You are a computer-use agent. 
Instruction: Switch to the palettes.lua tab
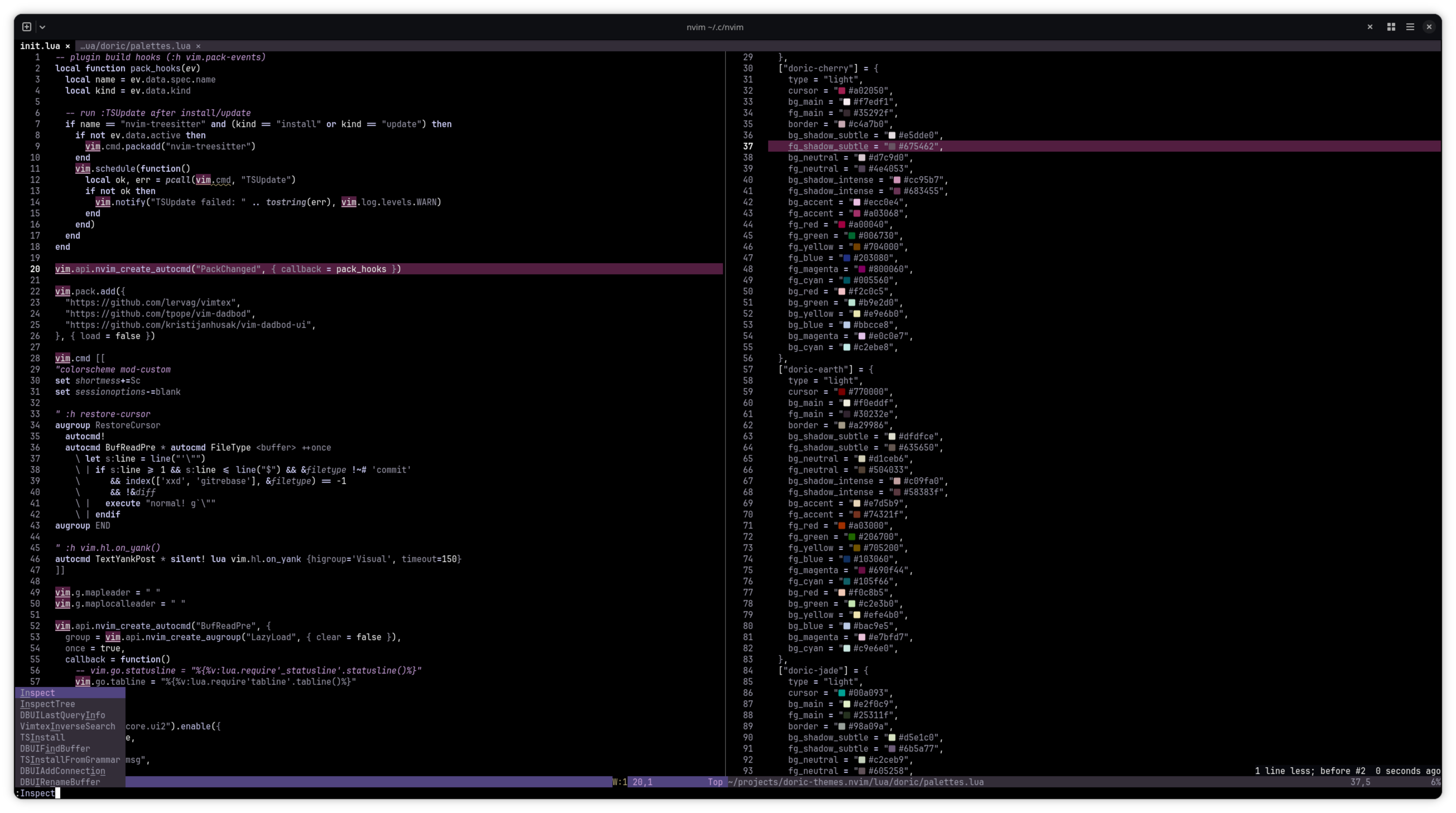pos(136,46)
